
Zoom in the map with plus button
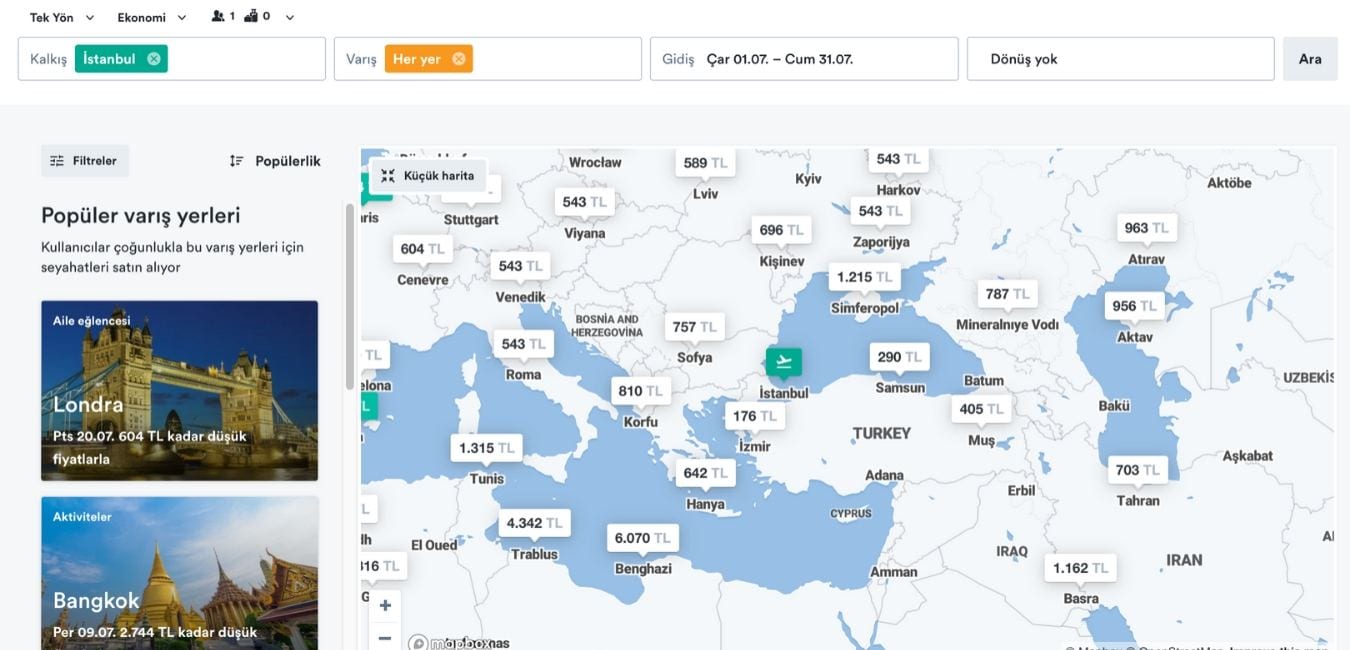[x=385, y=605]
